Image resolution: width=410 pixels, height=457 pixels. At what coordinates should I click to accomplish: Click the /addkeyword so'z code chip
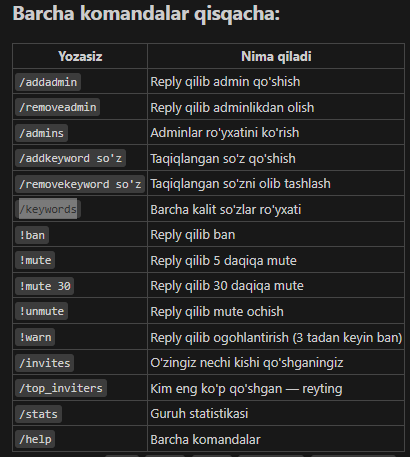click(x=70, y=158)
